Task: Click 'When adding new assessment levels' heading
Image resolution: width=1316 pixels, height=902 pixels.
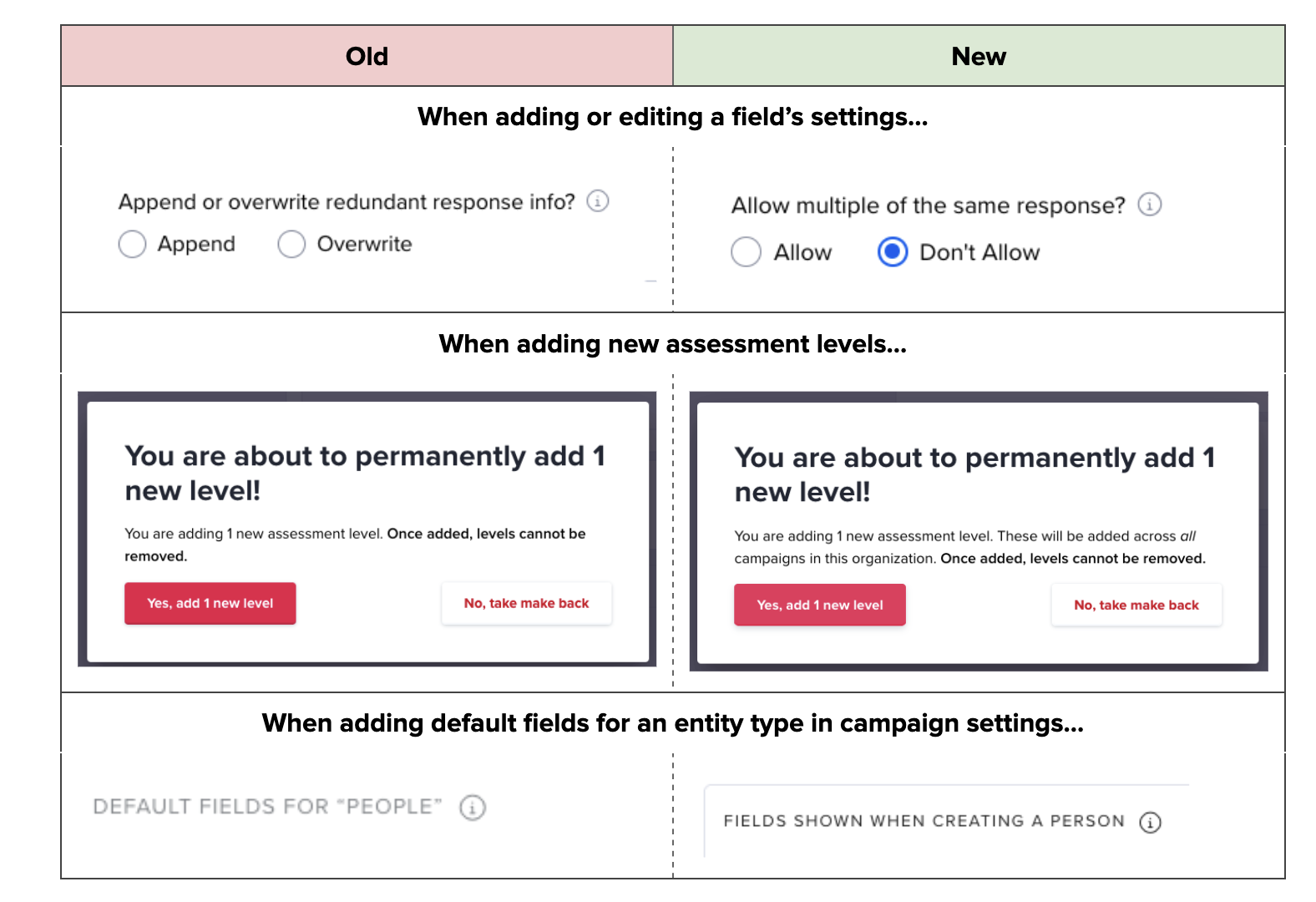Action: tap(673, 344)
